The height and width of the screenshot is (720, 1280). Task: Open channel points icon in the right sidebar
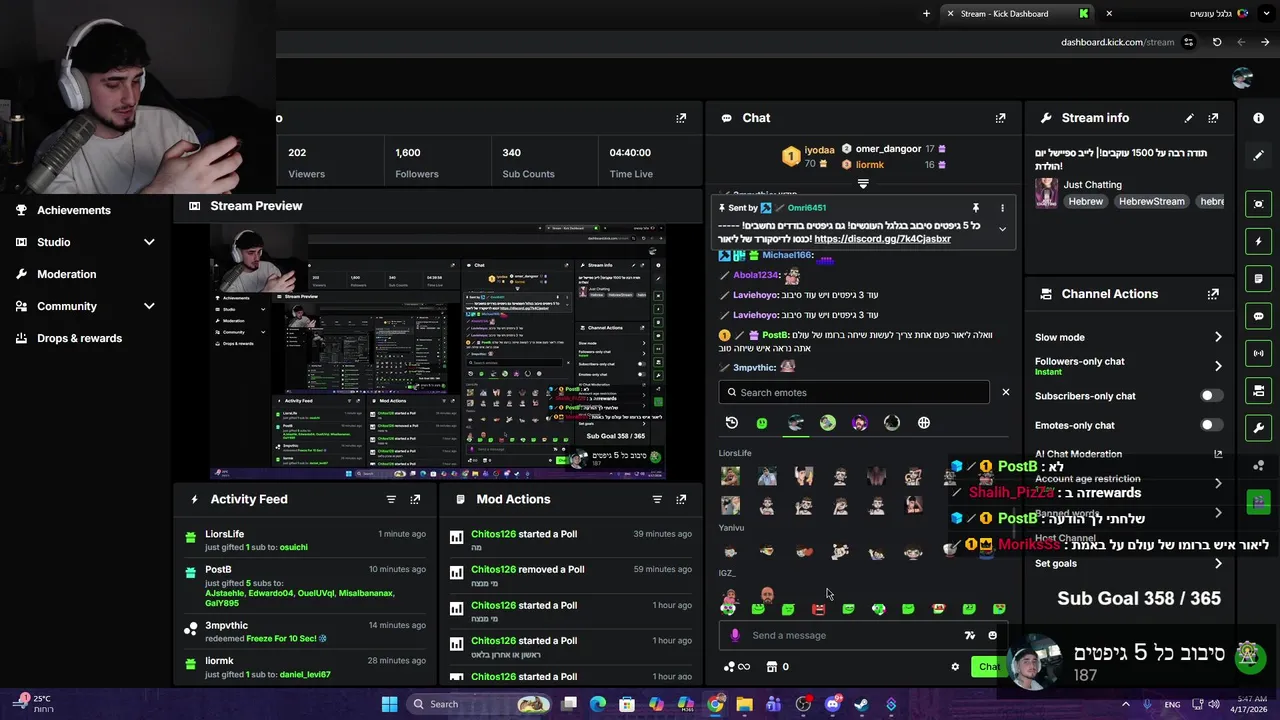[1258, 465]
